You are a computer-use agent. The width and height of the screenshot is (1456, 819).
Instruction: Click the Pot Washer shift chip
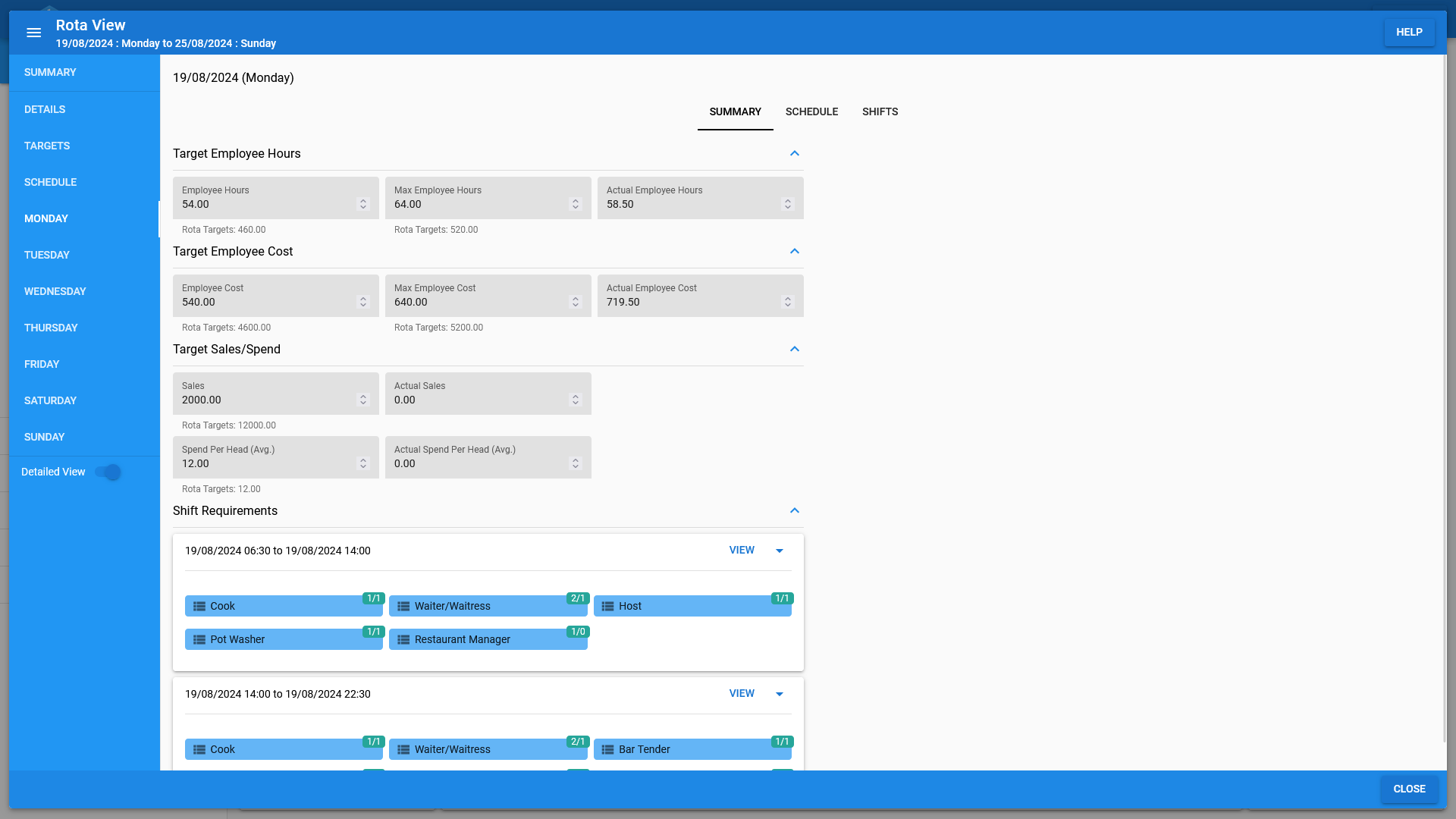(x=284, y=639)
